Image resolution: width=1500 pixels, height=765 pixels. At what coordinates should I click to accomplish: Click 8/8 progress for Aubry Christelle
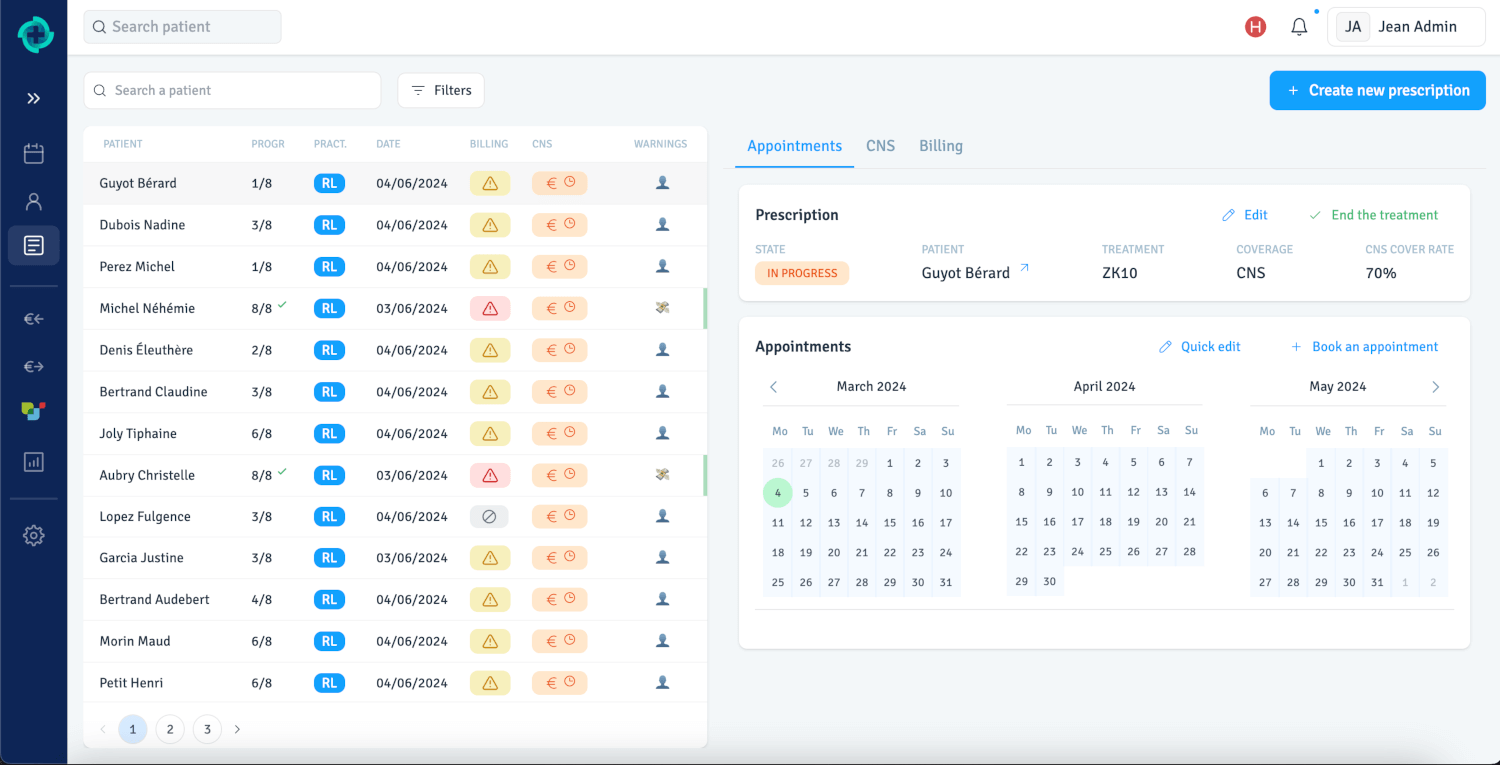(x=262, y=476)
